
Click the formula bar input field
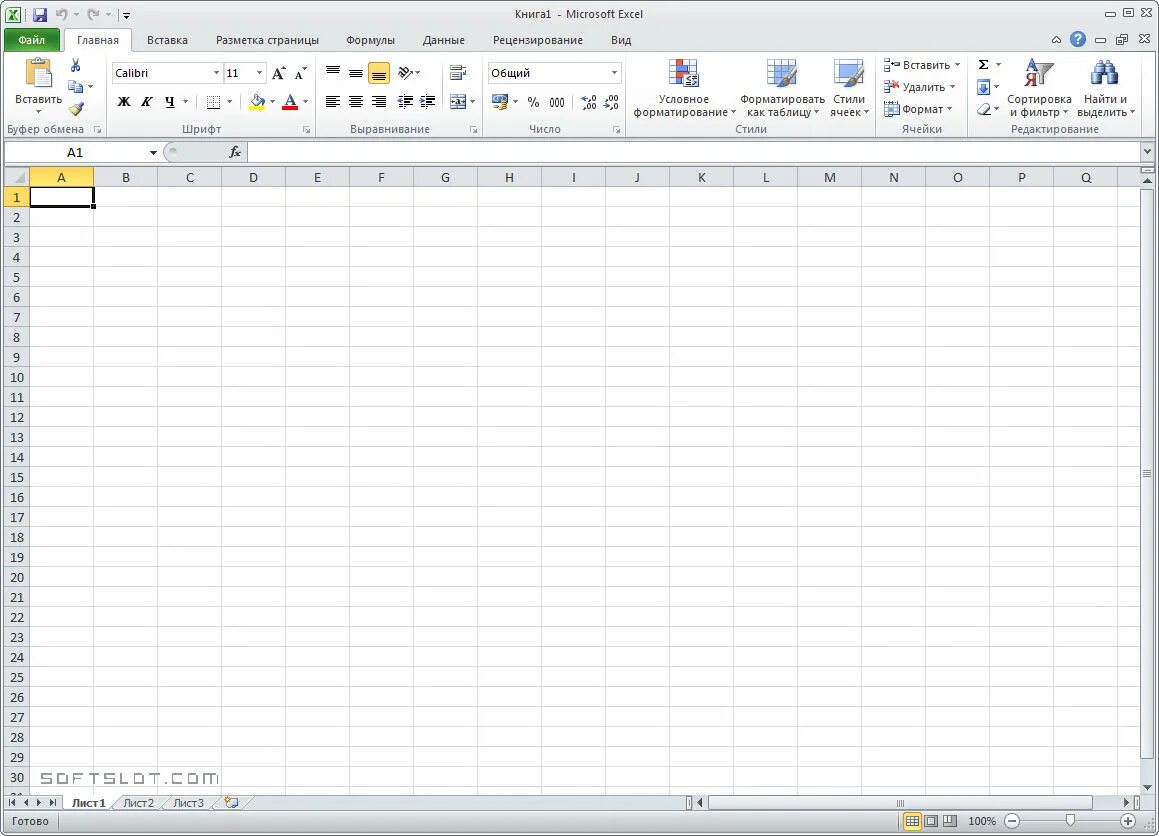[x=693, y=152]
